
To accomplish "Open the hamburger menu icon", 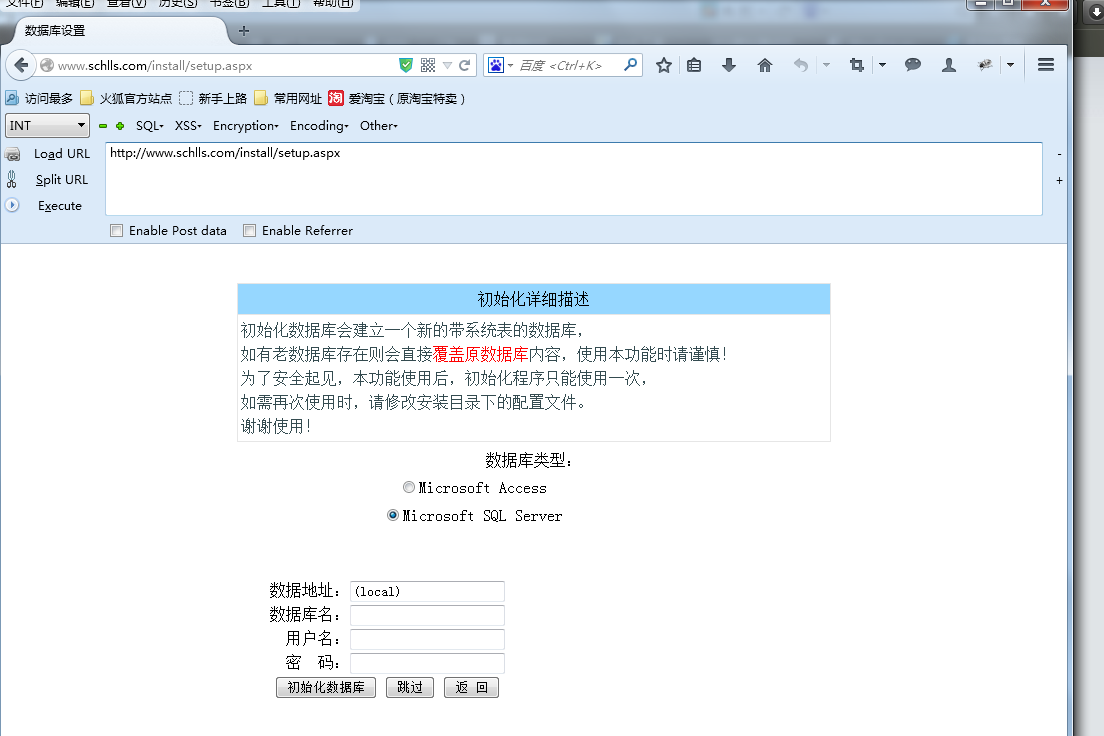I will pos(1046,65).
